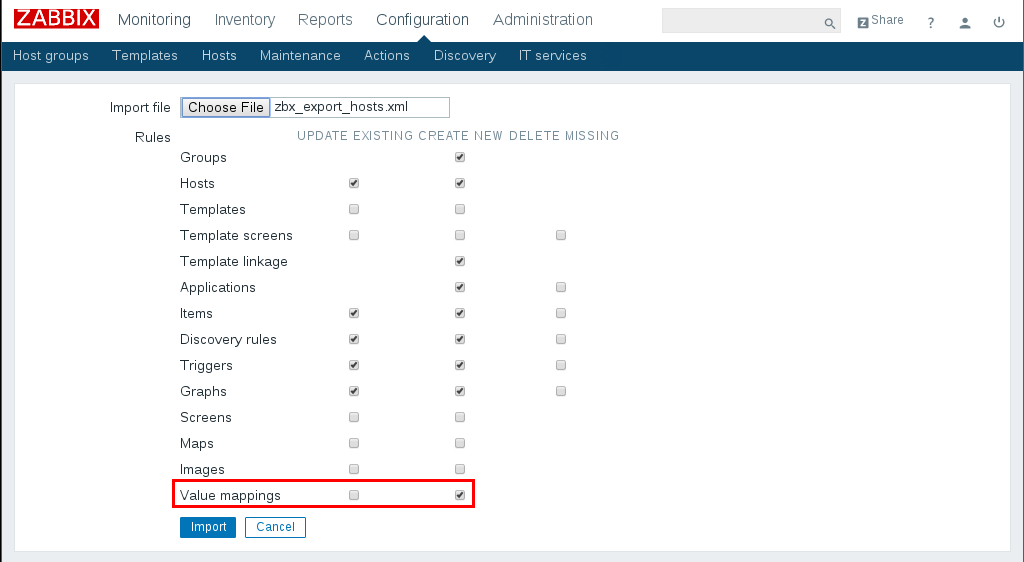Check Items delete missing checkbox
1024x562 pixels.
(561, 313)
